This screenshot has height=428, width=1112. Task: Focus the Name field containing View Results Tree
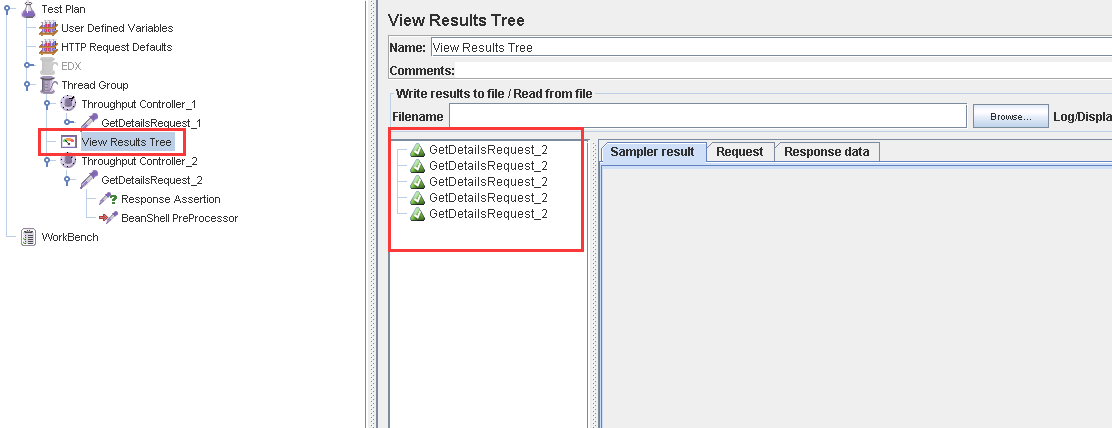click(x=771, y=48)
